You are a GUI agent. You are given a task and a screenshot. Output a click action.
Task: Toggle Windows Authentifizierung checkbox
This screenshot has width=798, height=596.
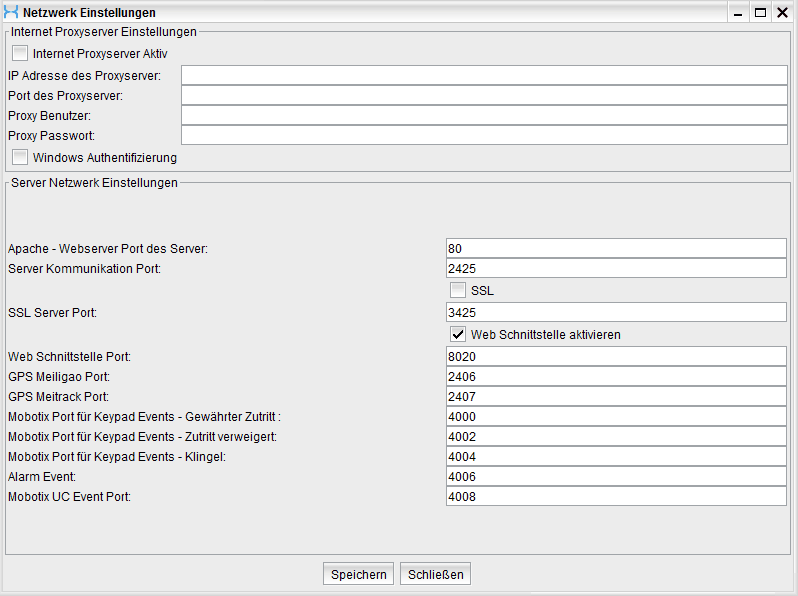point(20,157)
